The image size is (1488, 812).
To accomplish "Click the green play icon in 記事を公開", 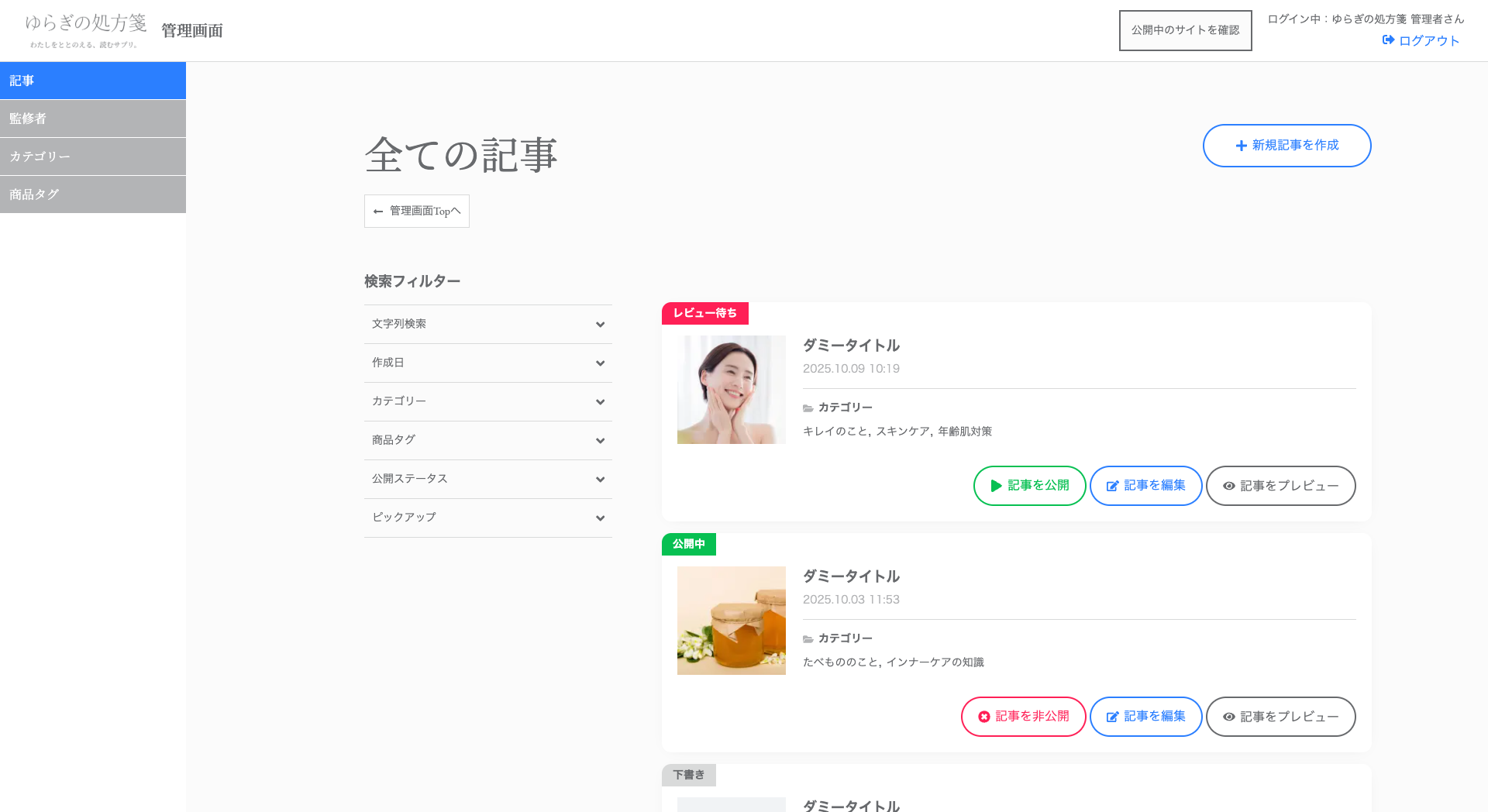I will point(996,486).
